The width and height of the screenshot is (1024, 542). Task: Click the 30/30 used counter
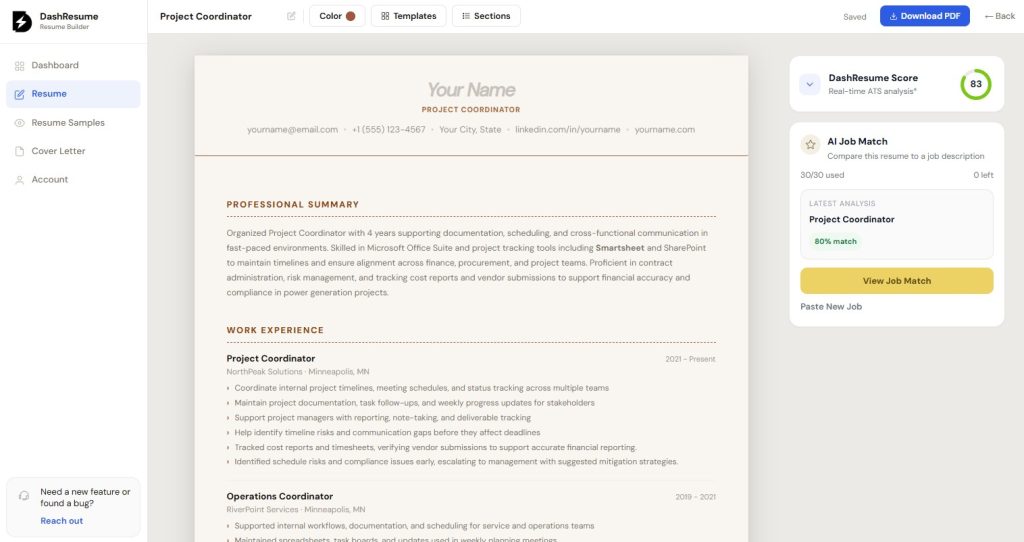[x=822, y=175]
